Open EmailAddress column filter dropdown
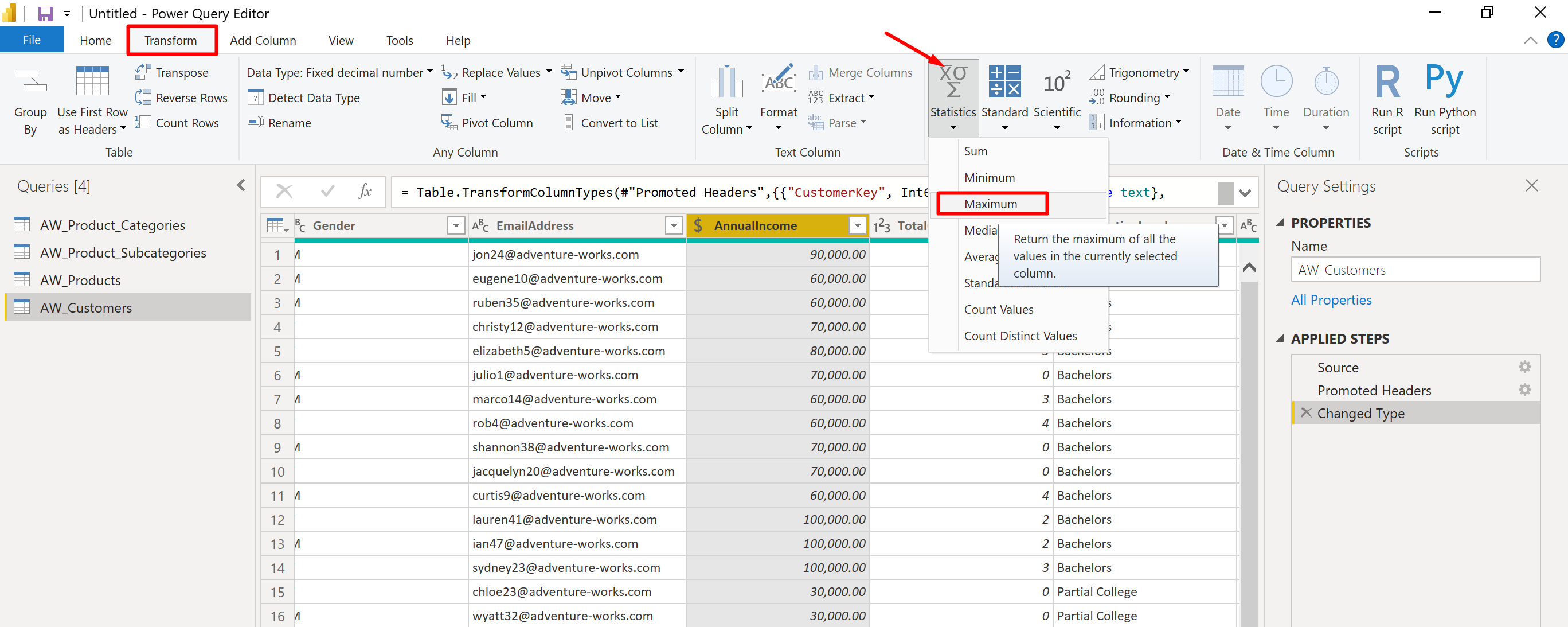Screen dimensions: 1568x627 673,225
